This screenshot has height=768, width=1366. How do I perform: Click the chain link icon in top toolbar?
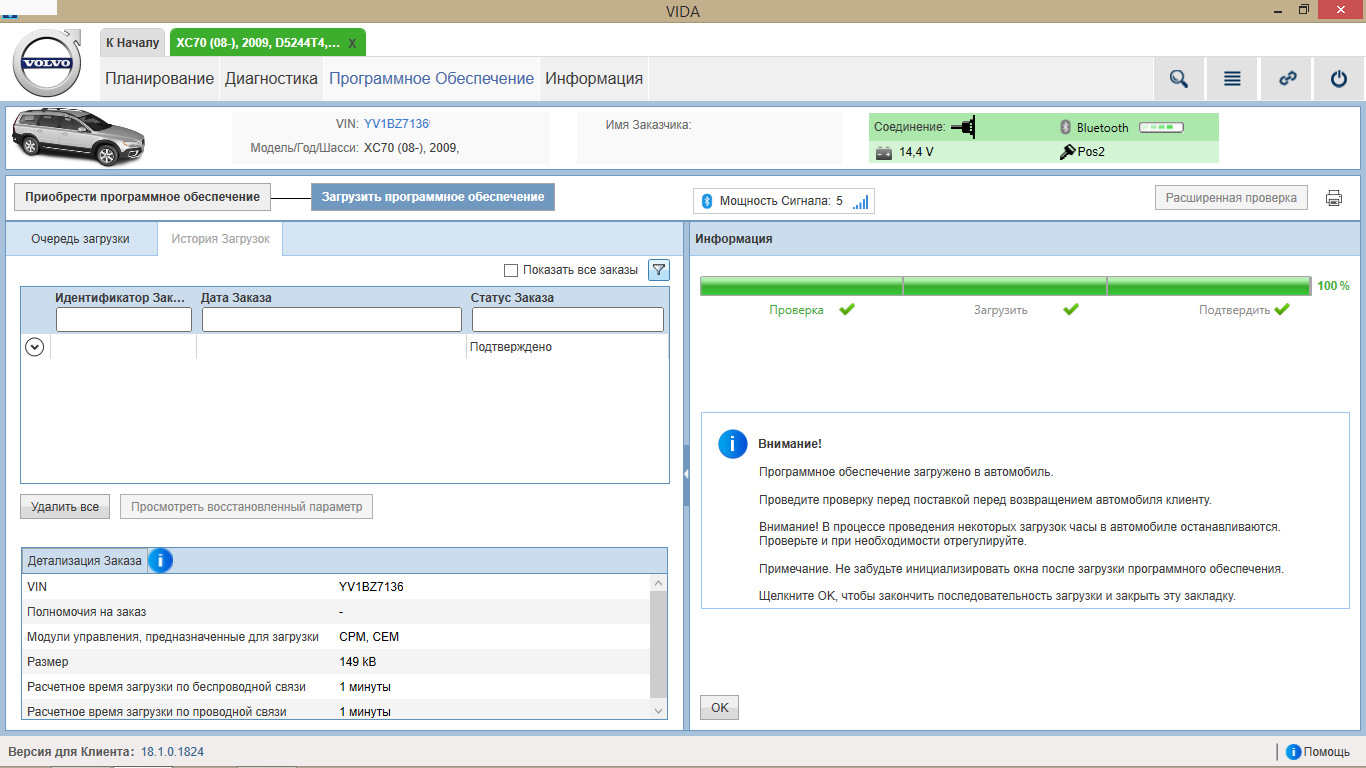pos(1287,79)
